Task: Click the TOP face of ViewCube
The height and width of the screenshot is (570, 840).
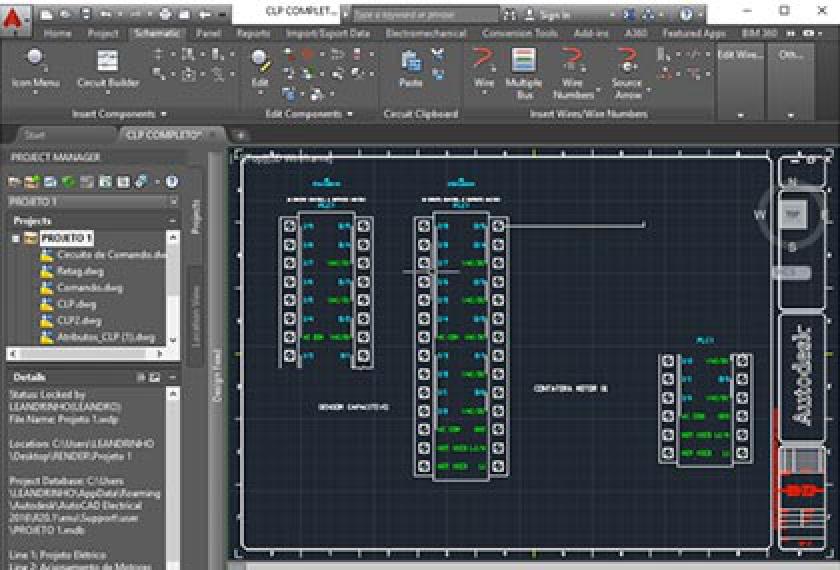Action: click(x=793, y=213)
